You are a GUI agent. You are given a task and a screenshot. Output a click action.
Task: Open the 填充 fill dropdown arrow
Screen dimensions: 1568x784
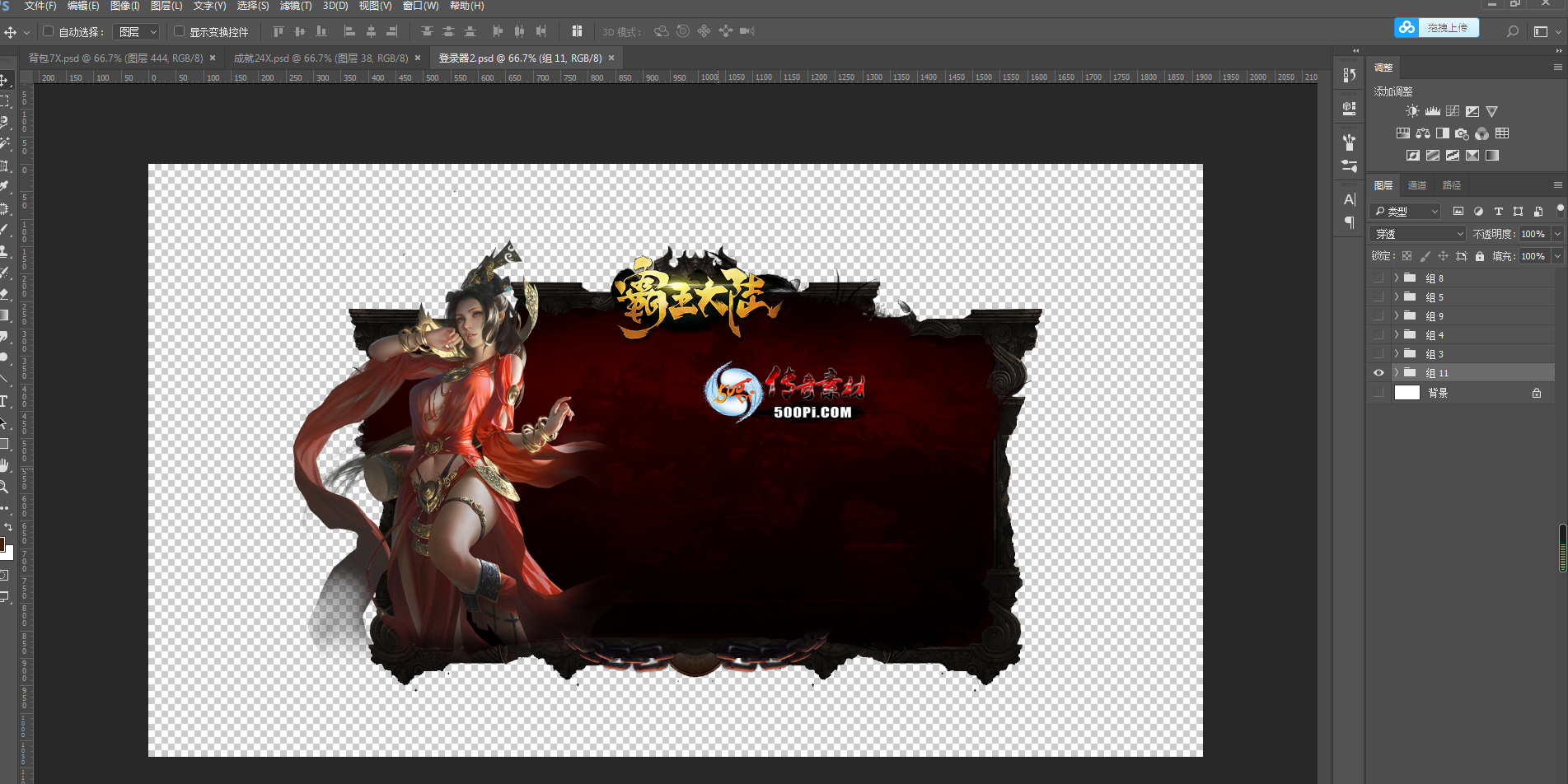pos(1557,256)
